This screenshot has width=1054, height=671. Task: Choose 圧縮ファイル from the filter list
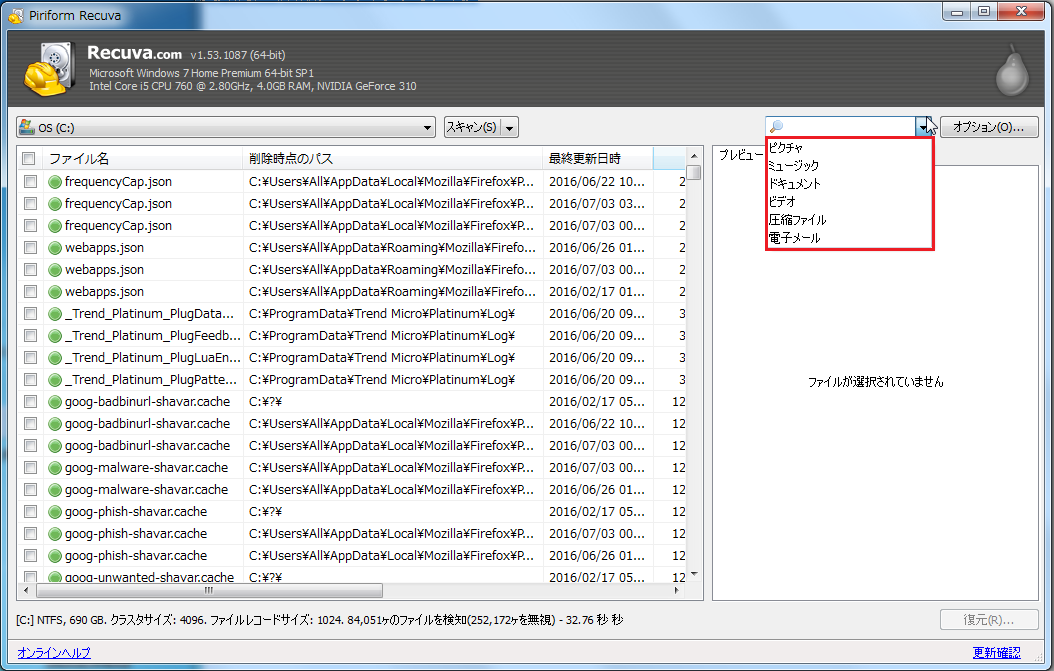click(850, 220)
